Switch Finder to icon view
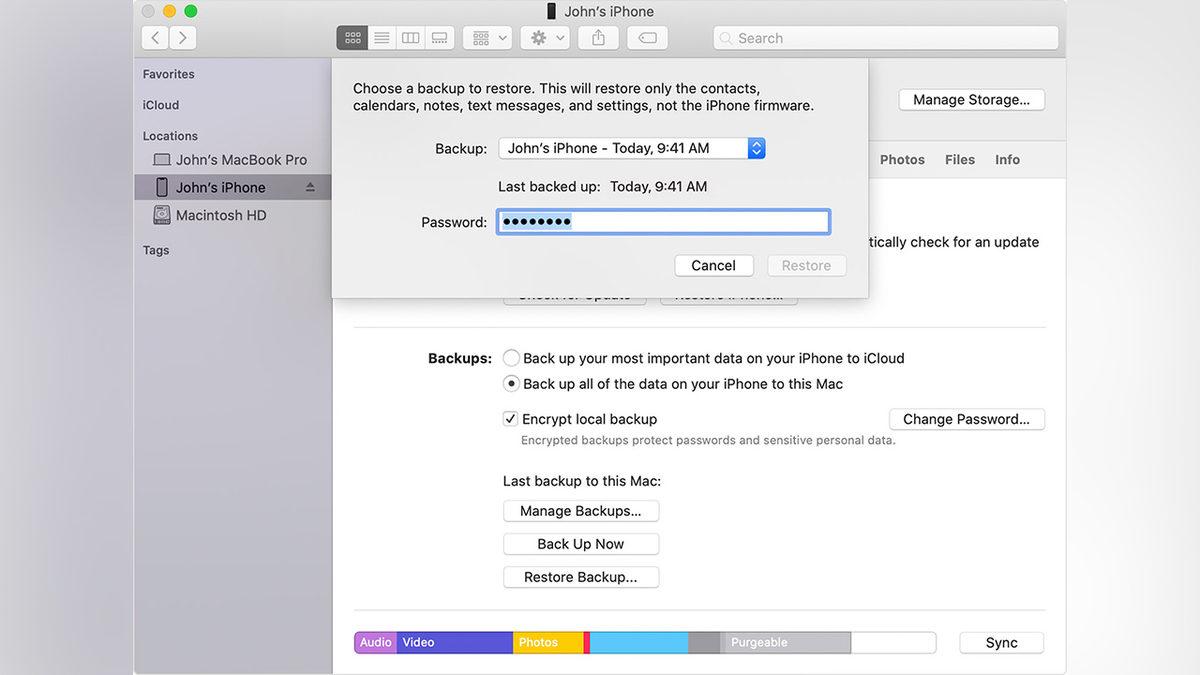The width and height of the screenshot is (1200, 675). coord(352,38)
